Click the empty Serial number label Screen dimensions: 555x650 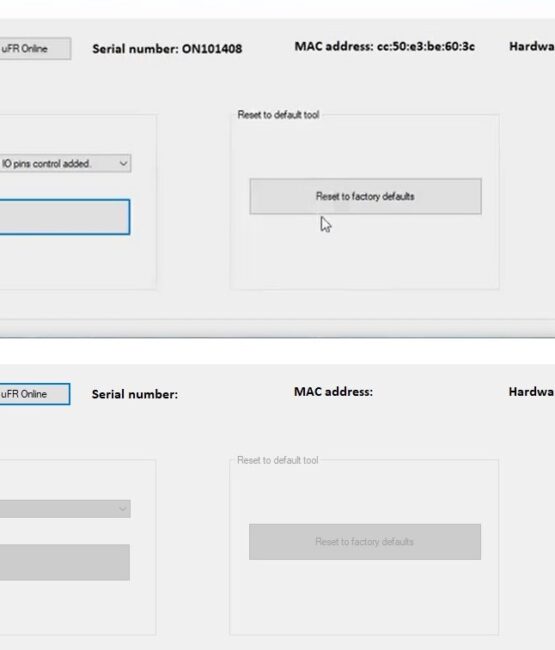pos(135,394)
